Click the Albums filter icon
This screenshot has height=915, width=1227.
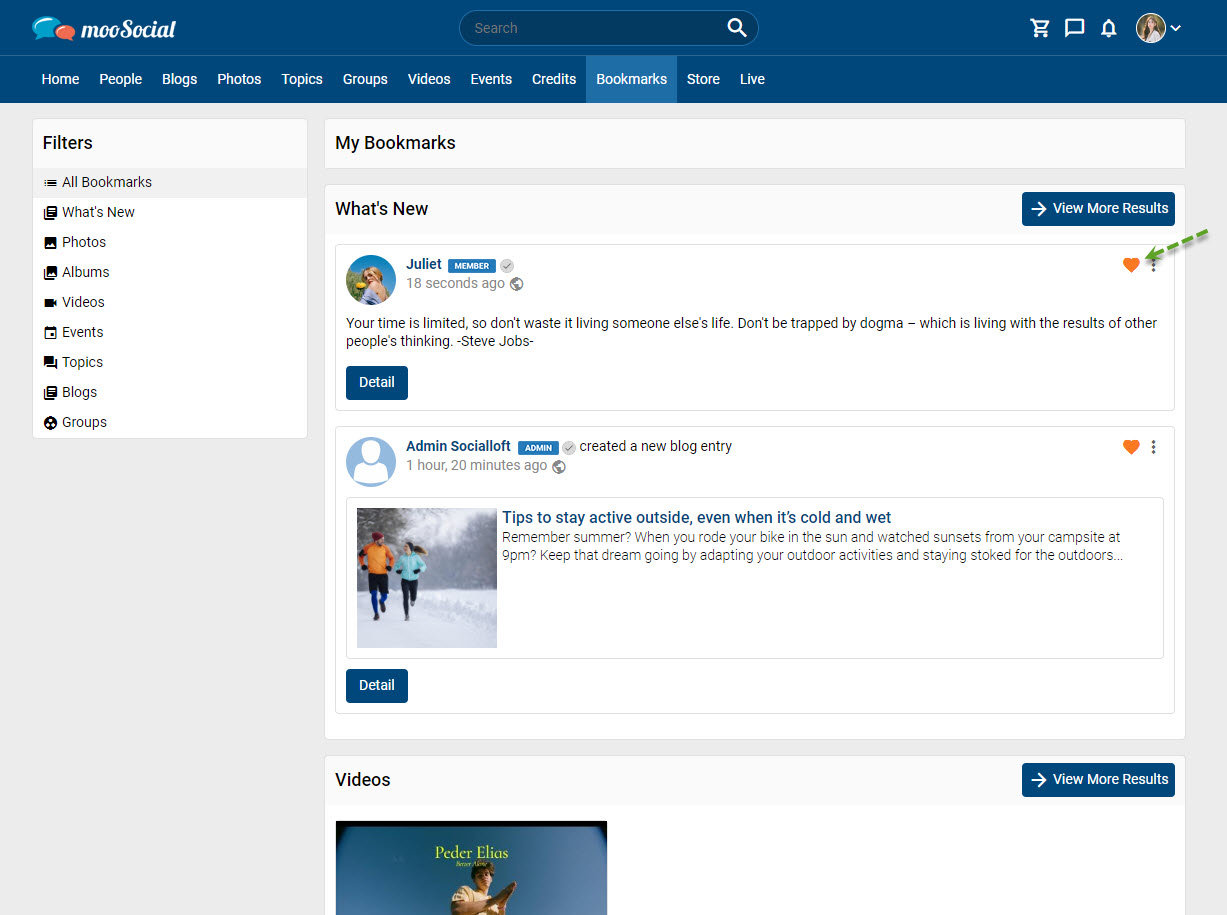(50, 273)
